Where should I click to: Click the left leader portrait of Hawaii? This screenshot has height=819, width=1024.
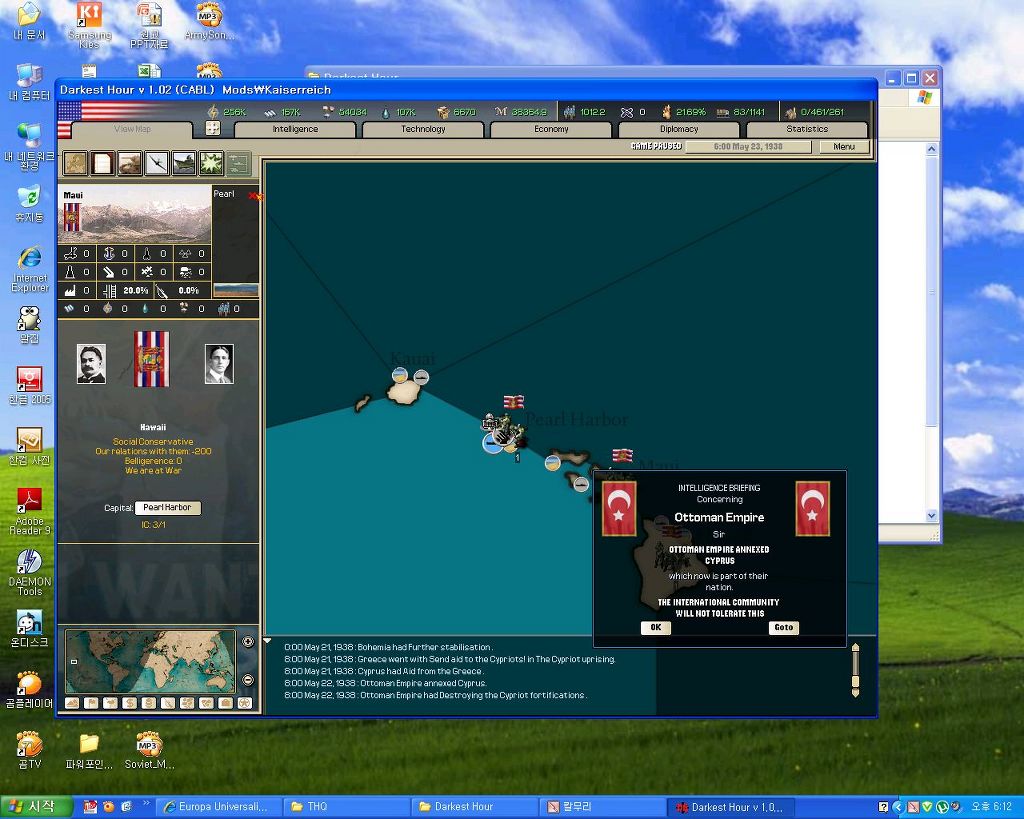click(x=91, y=364)
